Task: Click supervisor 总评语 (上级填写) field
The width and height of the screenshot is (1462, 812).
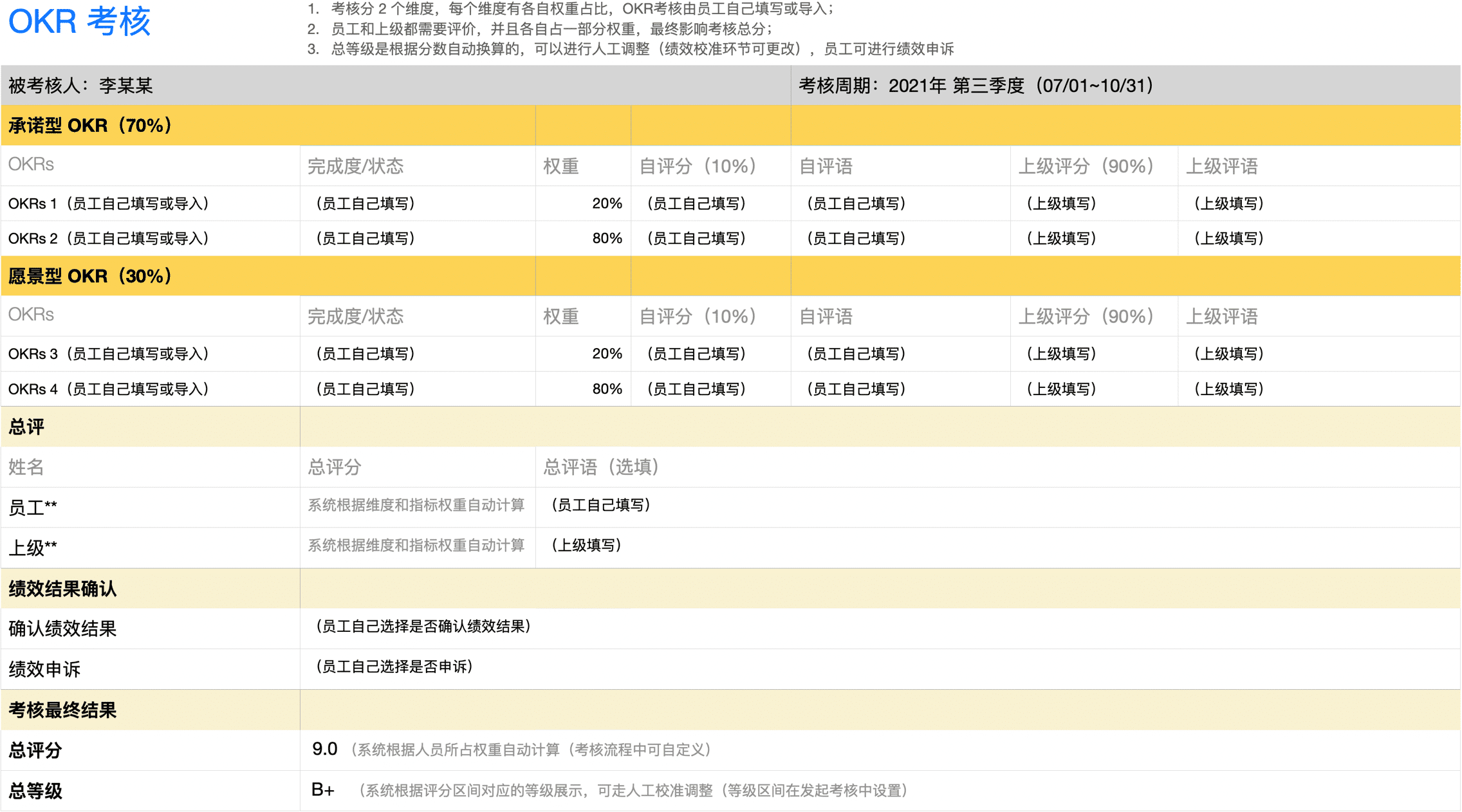Action: coord(998,546)
